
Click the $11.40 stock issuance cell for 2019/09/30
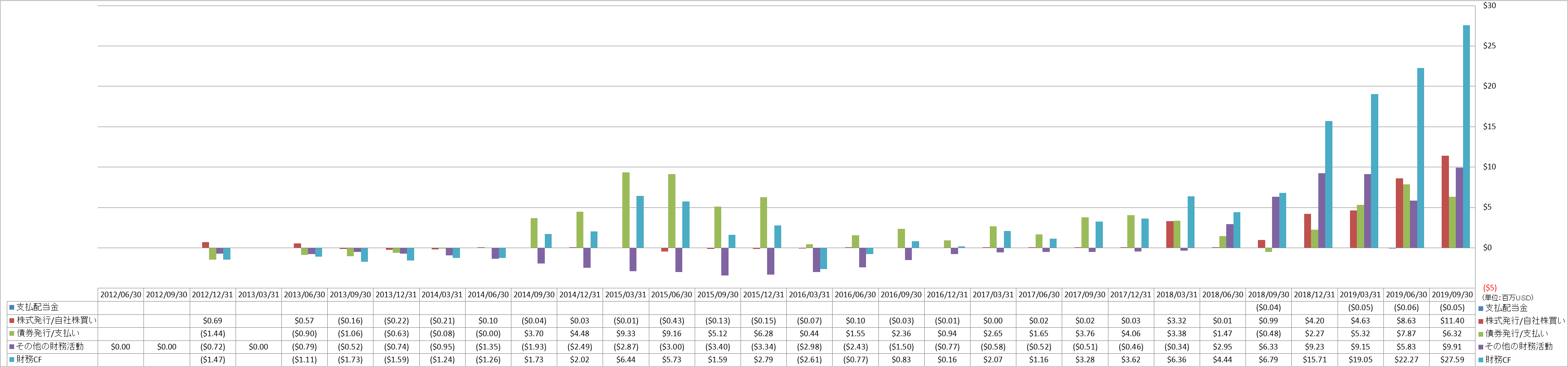coord(1452,321)
